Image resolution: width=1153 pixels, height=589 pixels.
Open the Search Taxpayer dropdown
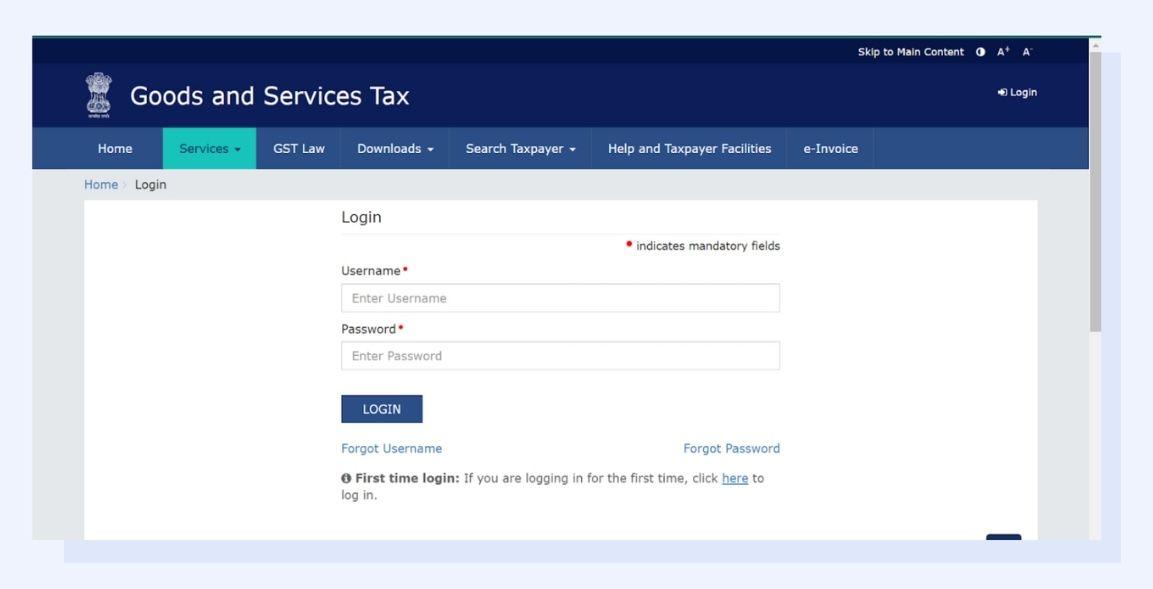520,147
